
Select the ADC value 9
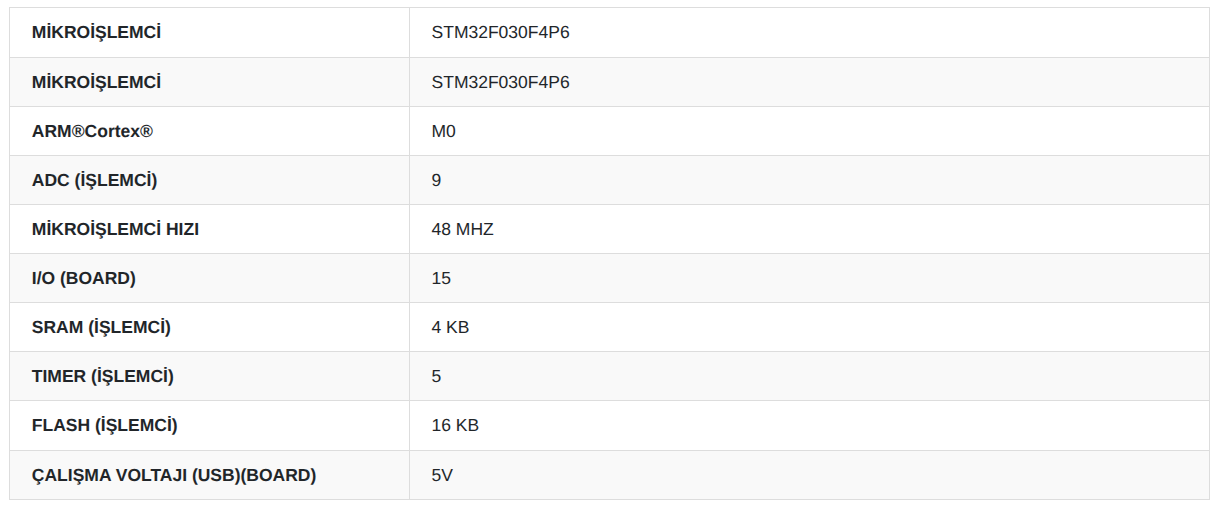click(x=436, y=180)
